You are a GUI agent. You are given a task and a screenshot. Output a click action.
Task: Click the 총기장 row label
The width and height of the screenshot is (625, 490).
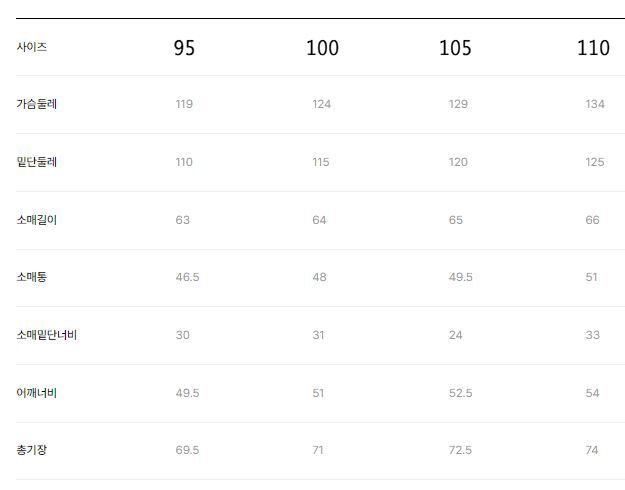(32, 450)
